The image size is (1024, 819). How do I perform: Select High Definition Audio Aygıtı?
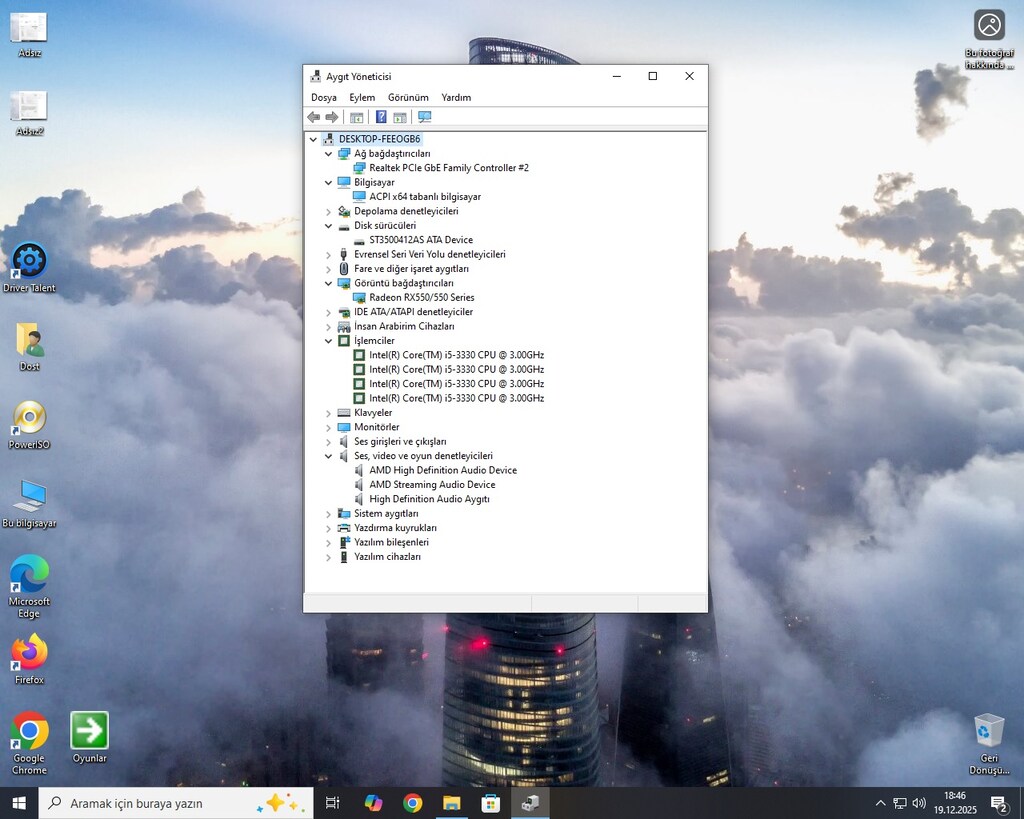tap(429, 499)
